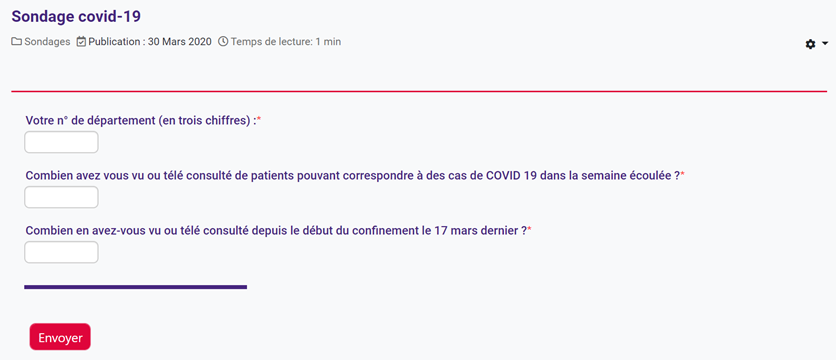Click the calendar icon before Publication
The width and height of the screenshot is (836, 360).
point(82,42)
